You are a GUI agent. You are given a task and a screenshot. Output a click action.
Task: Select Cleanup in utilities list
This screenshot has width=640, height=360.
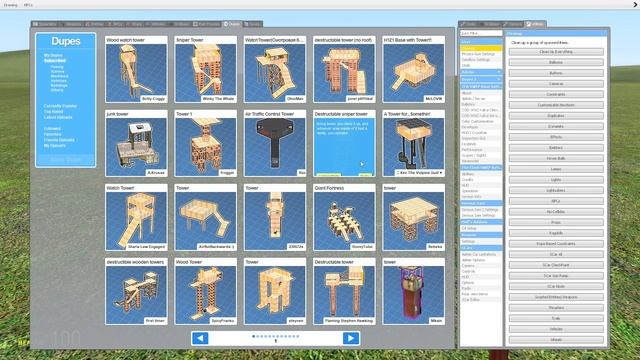481,48
